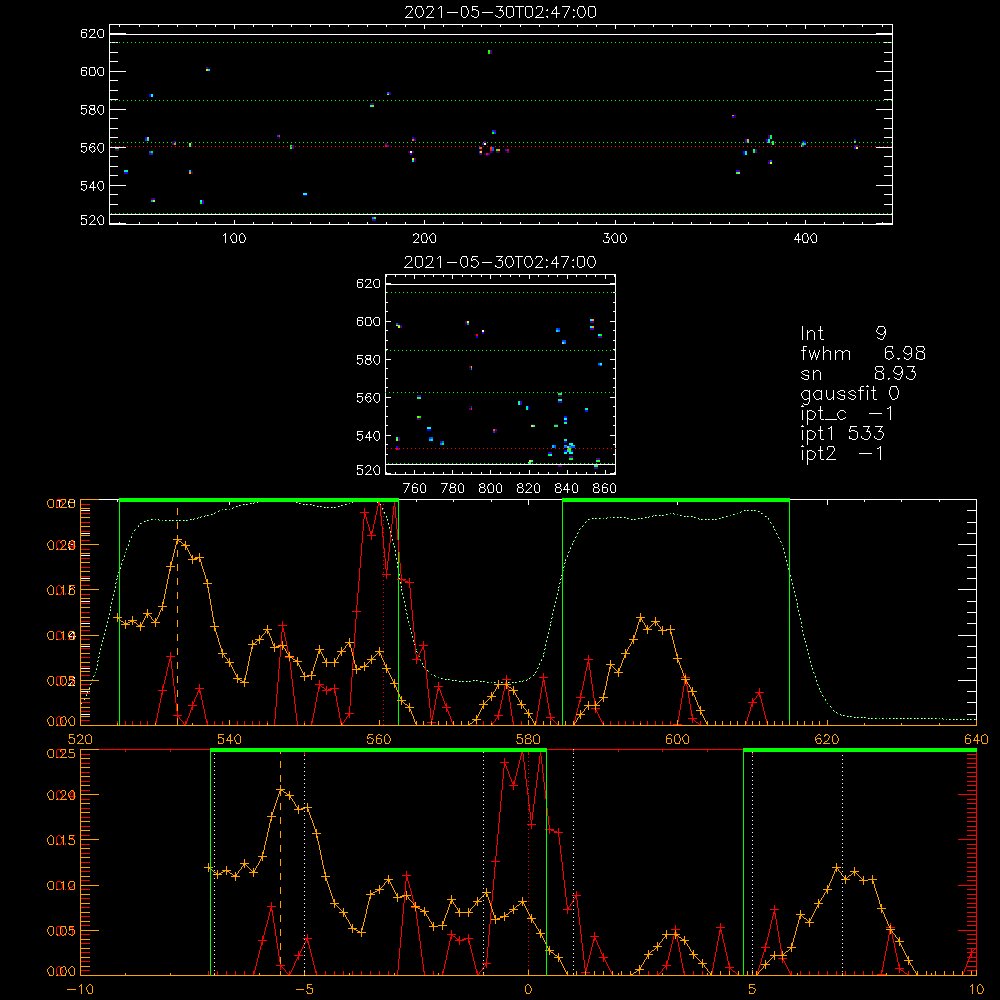Select the 'ipt_c -1' readout line
Viewport: 1000px width, 1000px height.
coord(847,414)
